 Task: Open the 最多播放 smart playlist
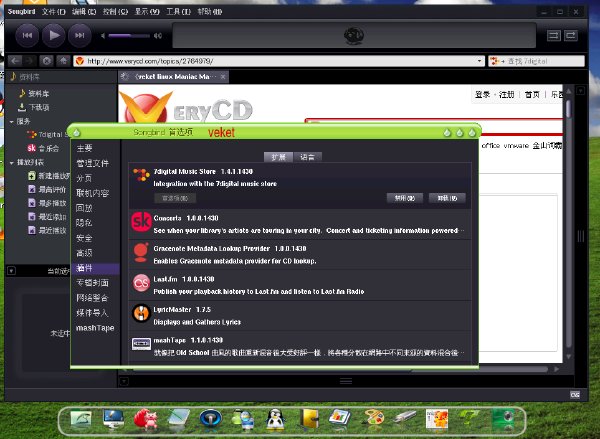pos(47,203)
